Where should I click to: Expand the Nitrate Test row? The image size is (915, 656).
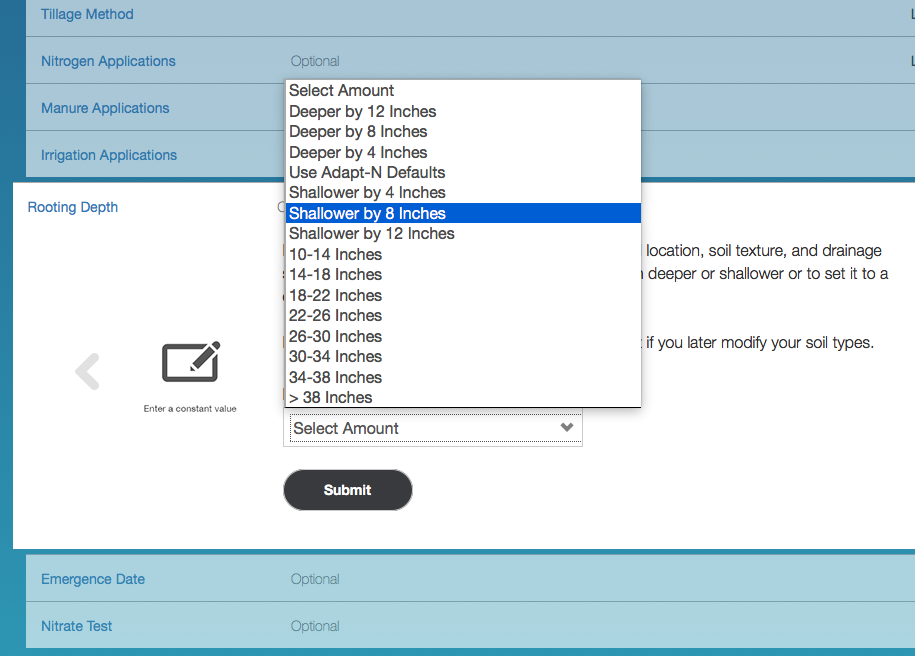pyautogui.click(x=76, y=626)
